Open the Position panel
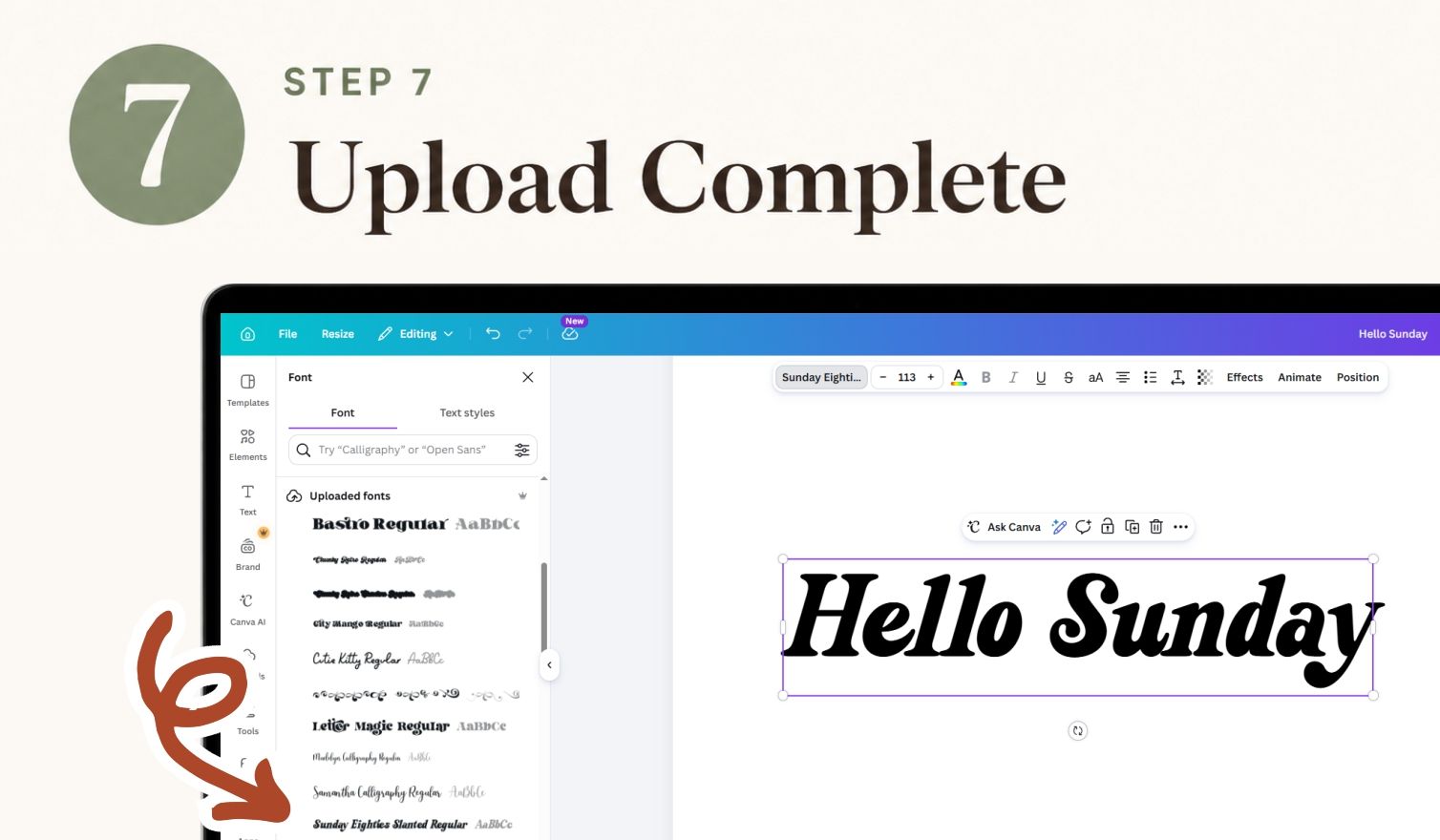1440x840 pixels. (1358, 377)
